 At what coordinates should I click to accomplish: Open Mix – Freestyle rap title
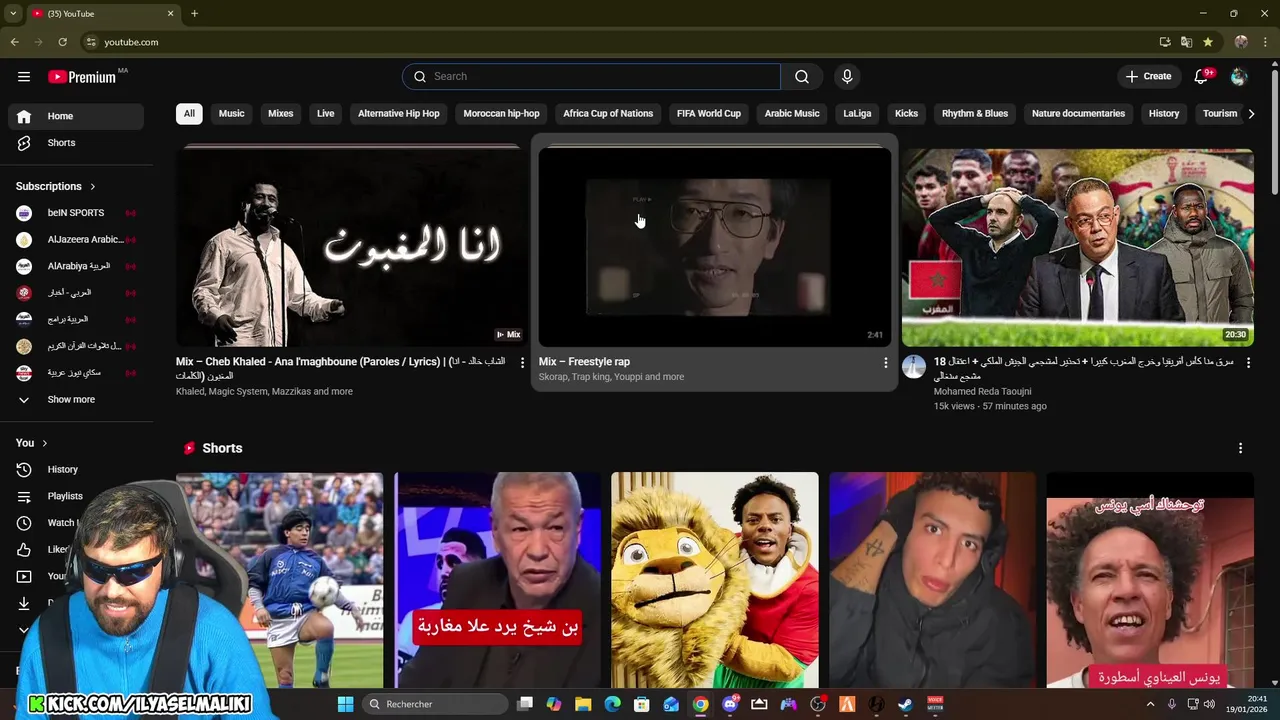point(584,362)
